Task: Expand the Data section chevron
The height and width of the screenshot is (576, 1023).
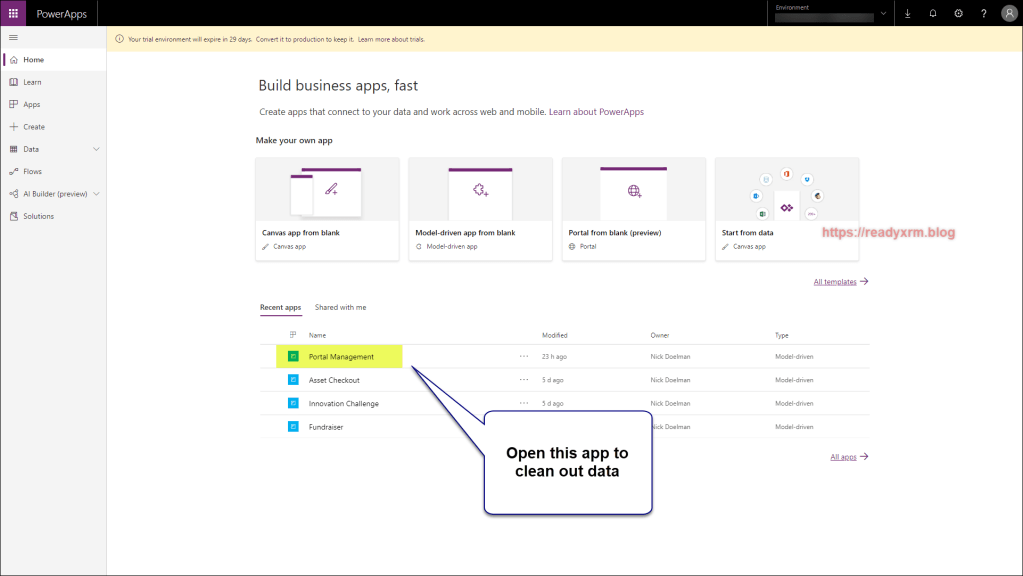Action: click(x=96, y=149)
